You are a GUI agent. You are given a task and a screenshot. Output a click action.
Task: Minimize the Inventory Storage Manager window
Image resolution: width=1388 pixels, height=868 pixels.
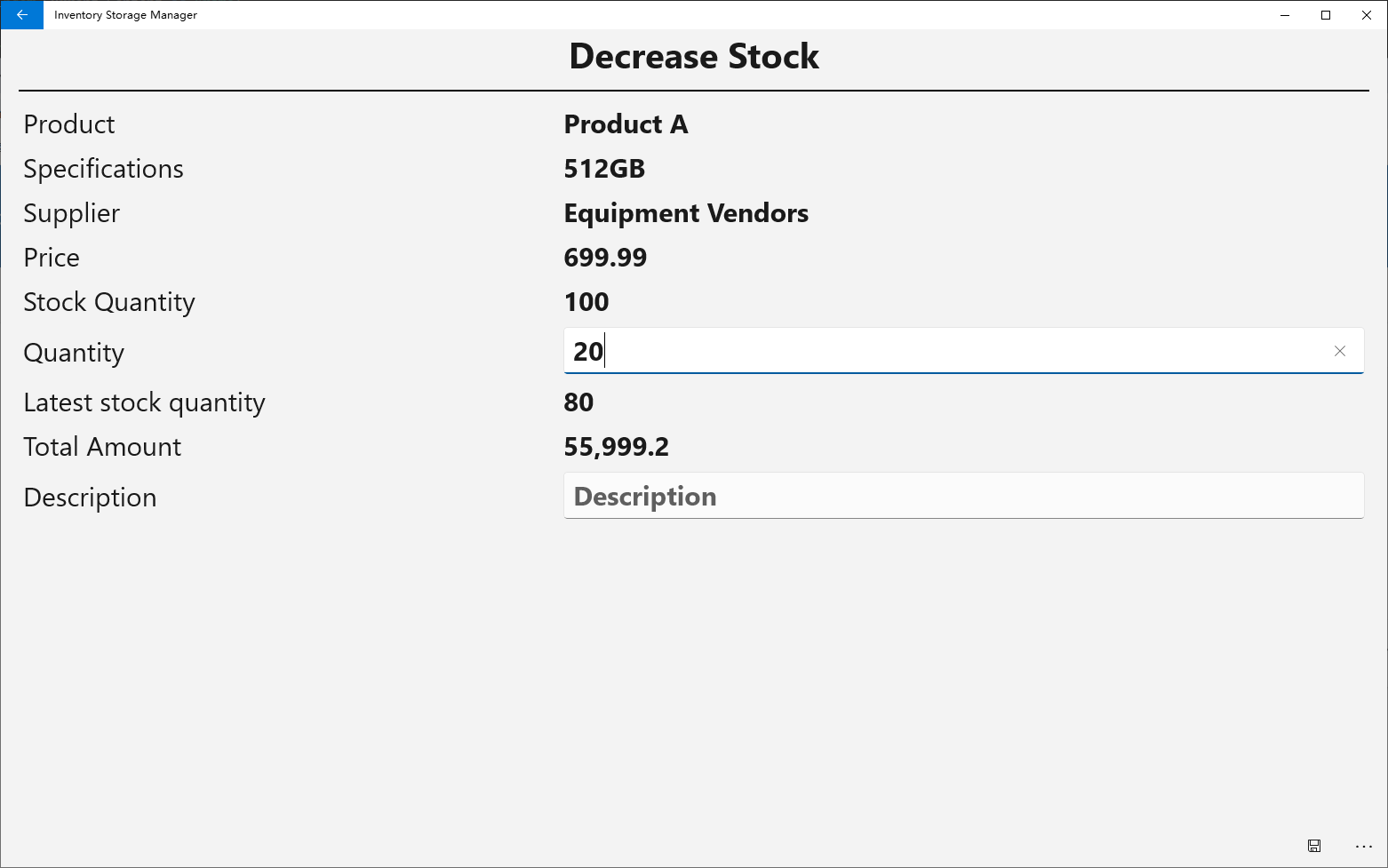[x=1285, y=15]
